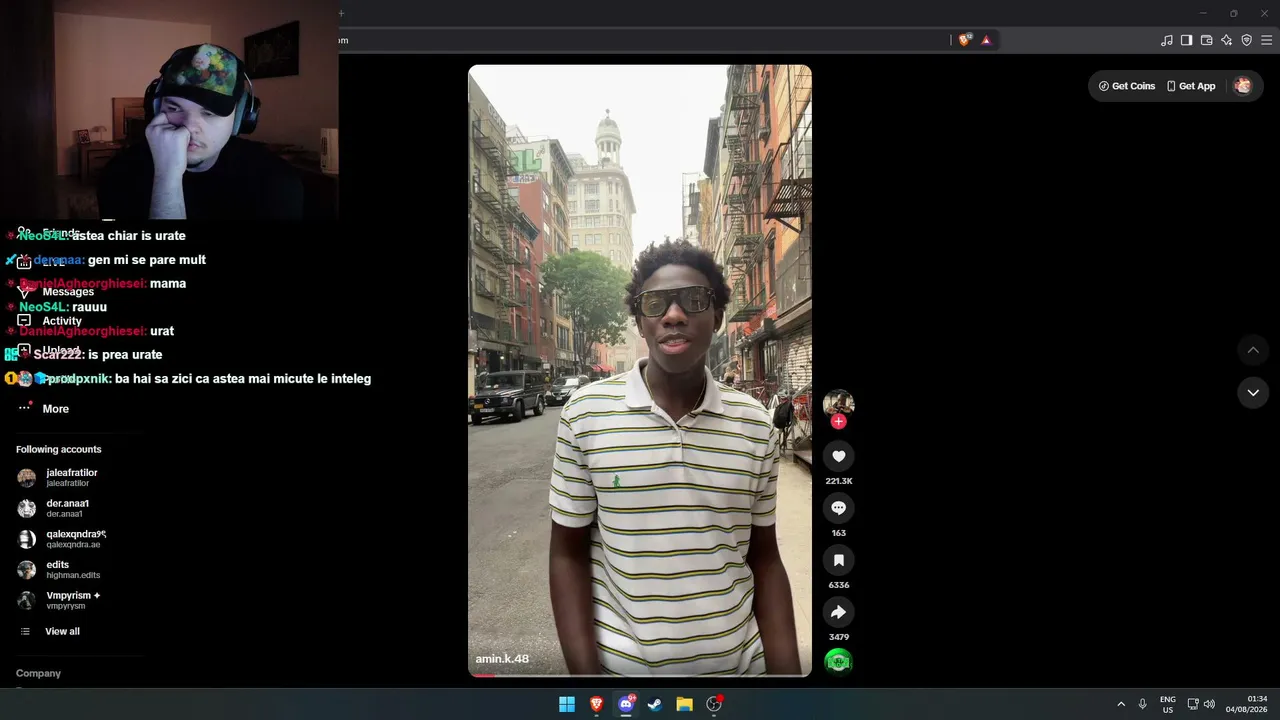Open the der.anaa1 following account
This screenshot has height=720, width=1280.
coord(54,508)
